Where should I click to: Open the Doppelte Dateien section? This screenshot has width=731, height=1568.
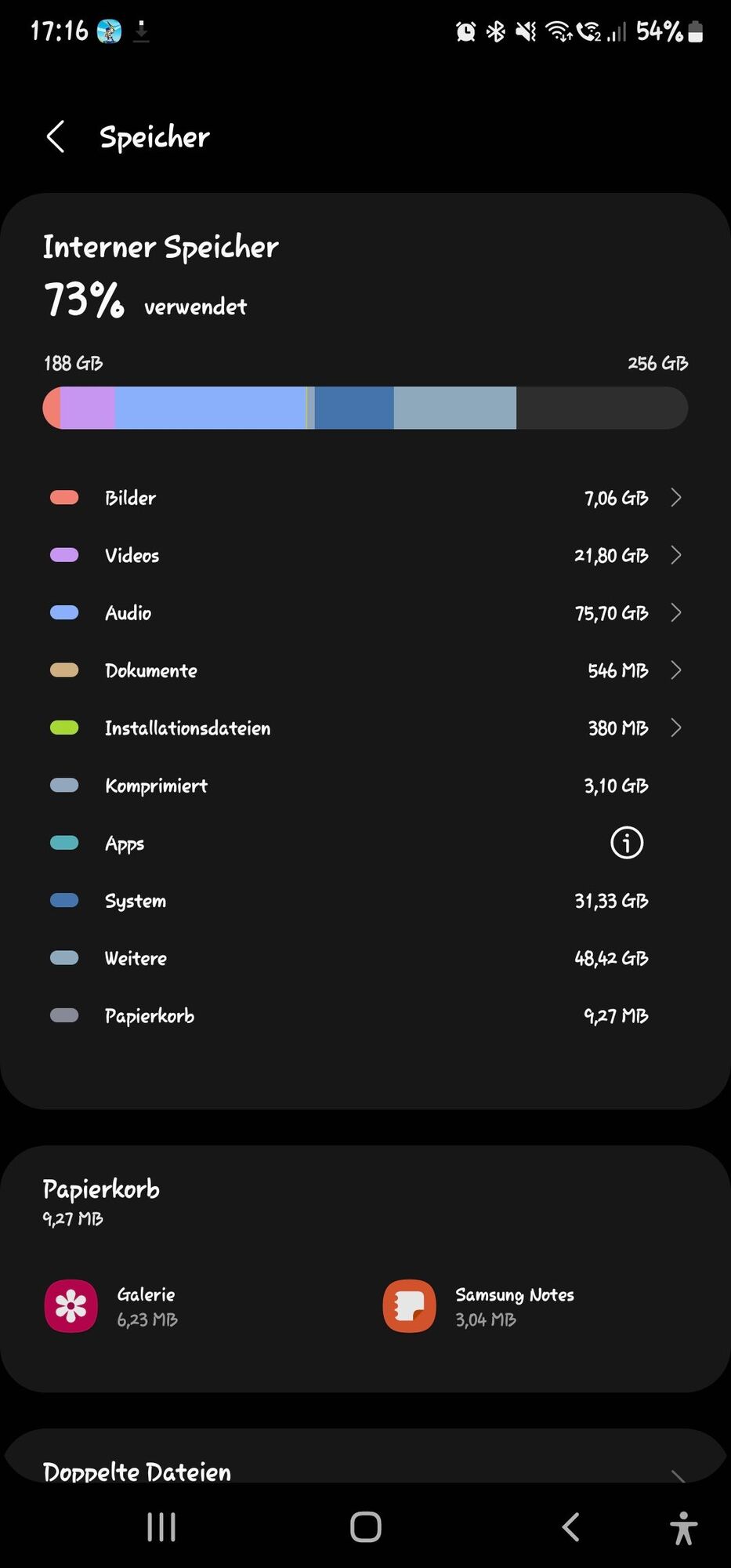click(x=364, y=1470)
